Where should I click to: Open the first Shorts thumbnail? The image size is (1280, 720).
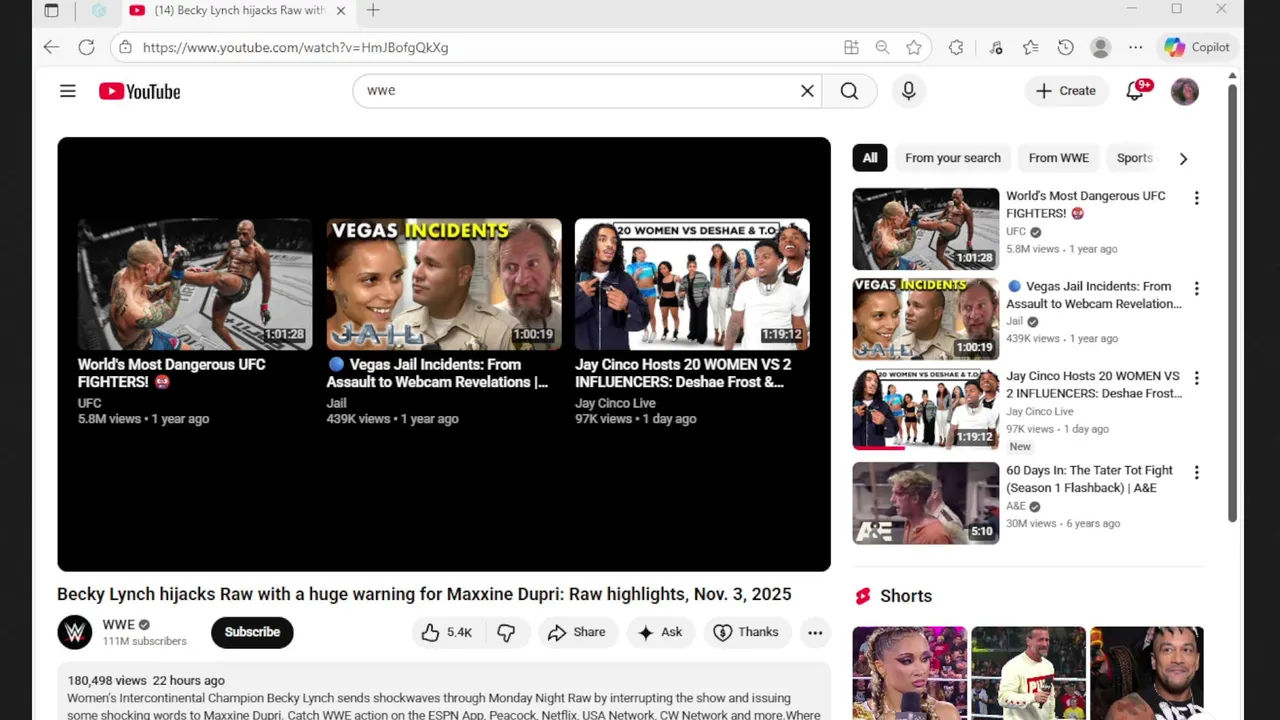pyautogui.click(x=909, y=673)
